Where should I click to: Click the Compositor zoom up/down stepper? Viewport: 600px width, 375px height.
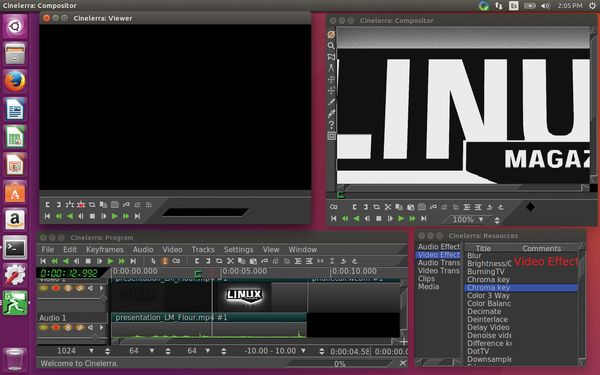point(497,220)
